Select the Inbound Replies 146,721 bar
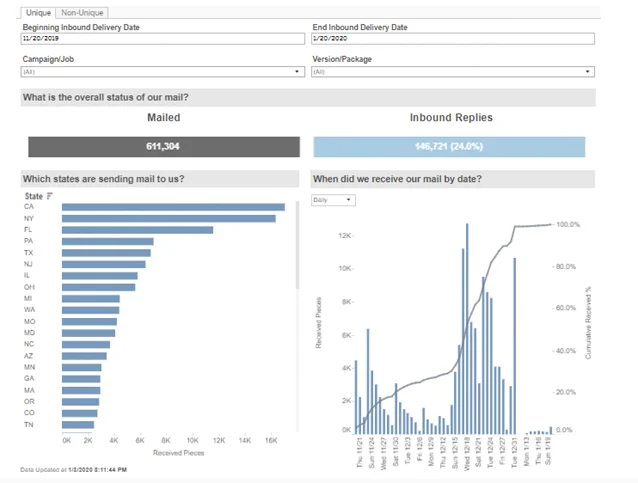The height and width of the screenshot is (483, 638). pyautogui.click(x=449, y=146)
